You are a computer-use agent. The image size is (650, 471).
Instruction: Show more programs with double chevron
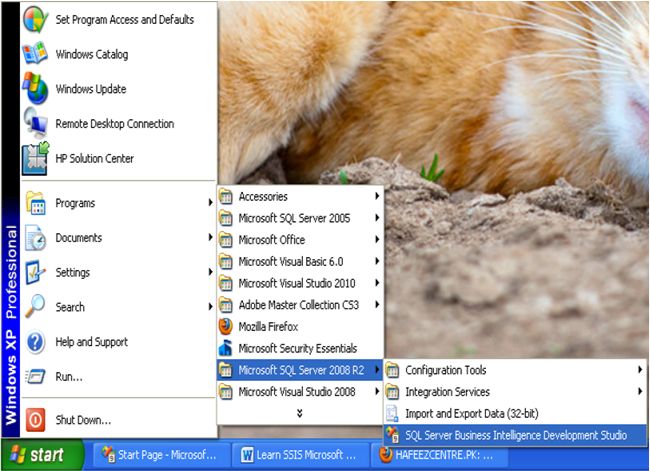(x=300, y=413)
